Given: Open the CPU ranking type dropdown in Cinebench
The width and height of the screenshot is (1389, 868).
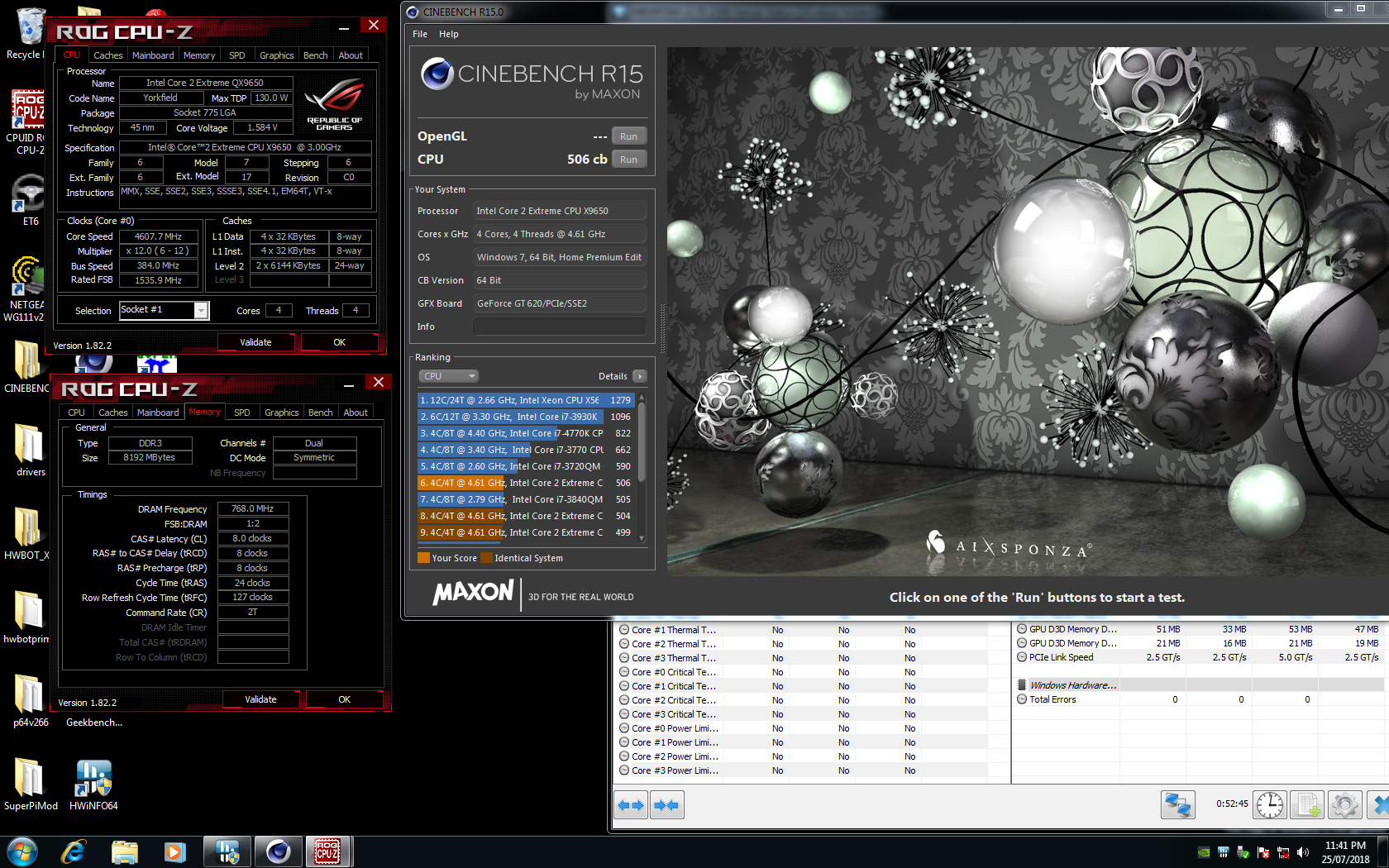Looking at the screenshot, I should click(x=448, y=376).
